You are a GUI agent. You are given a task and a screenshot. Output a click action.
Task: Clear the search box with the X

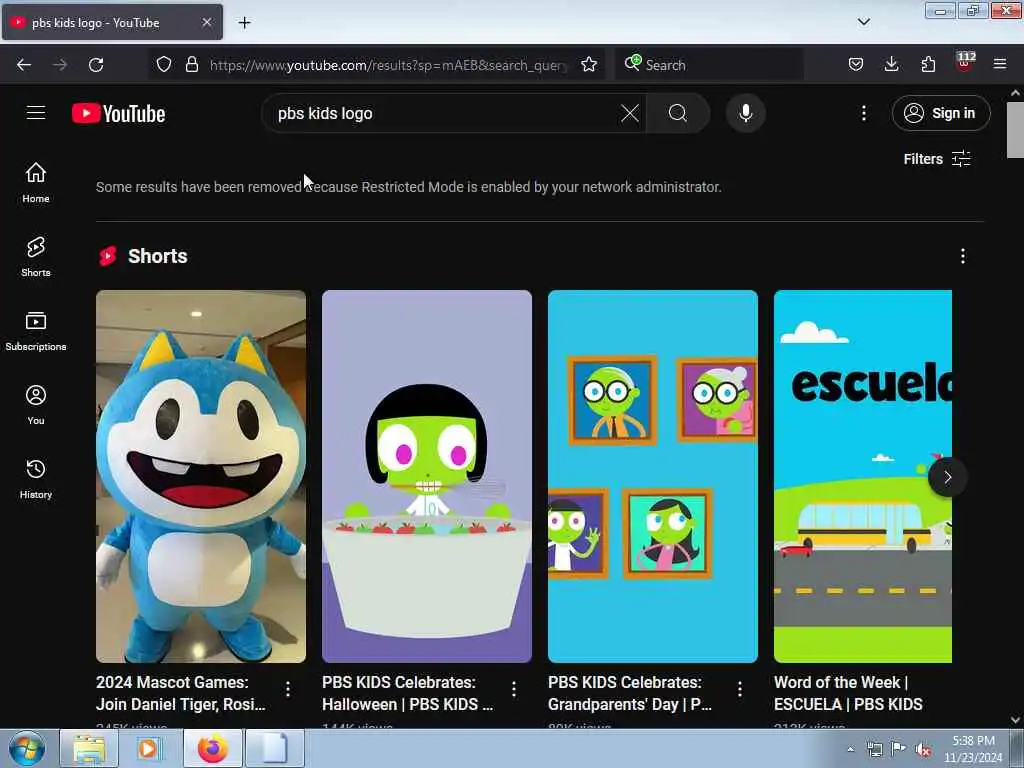[x=630, y=113]
